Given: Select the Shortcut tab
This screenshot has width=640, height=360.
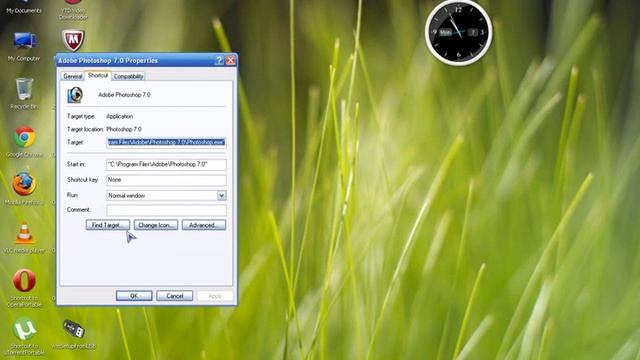Looking at the screenshot, I should [98, 76].
